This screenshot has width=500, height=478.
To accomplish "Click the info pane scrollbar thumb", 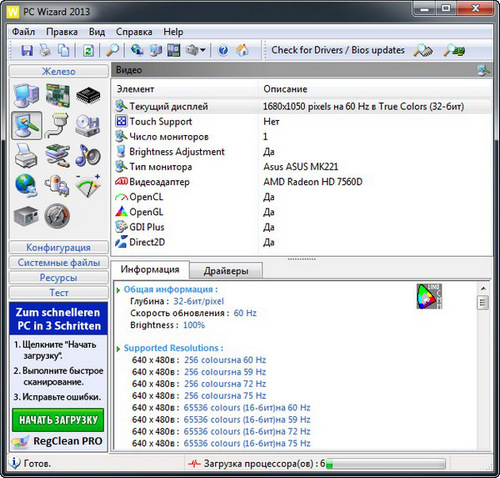I will click(x=483, y=303).
